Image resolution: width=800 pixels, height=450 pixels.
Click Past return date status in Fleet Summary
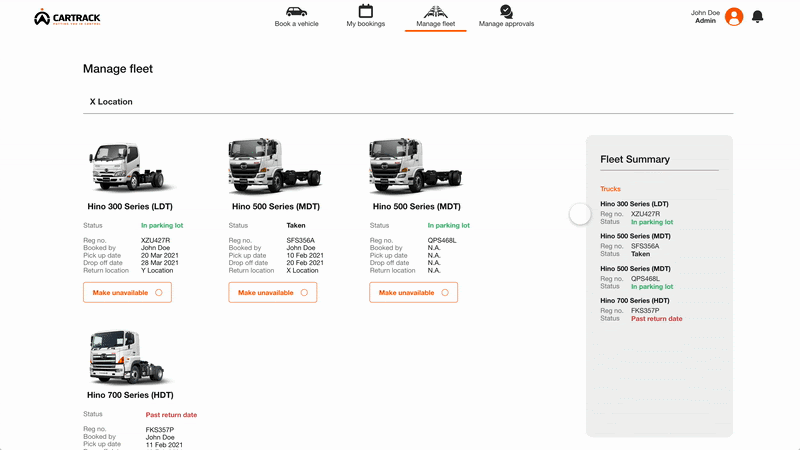(657, 318)
